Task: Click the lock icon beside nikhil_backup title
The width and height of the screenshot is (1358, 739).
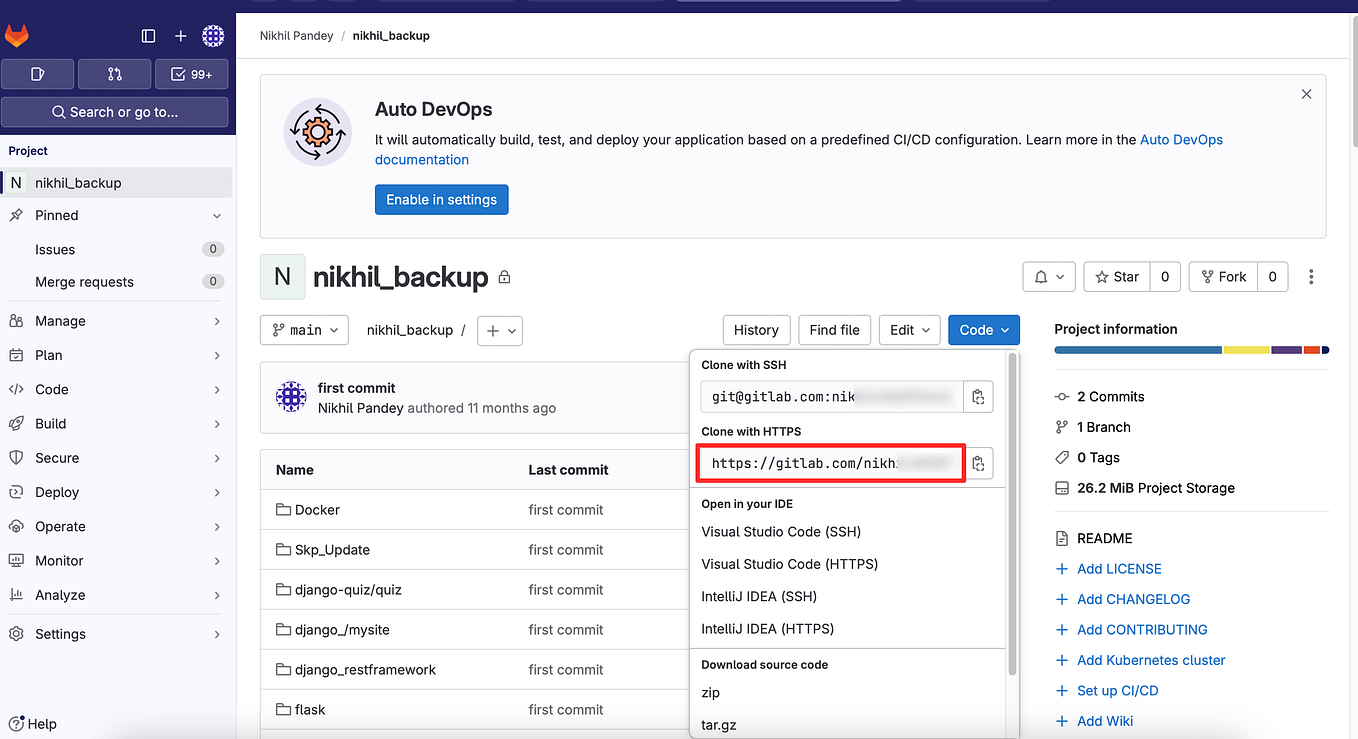Action: 504,277
